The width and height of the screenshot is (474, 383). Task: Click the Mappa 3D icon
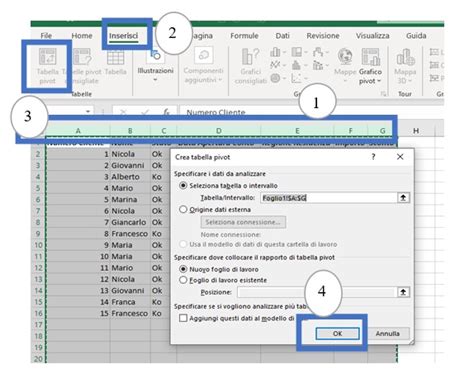coord(405,57)
